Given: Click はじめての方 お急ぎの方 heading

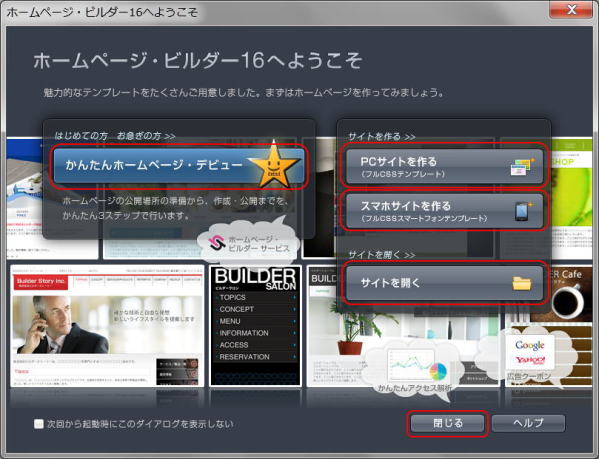Looking at the screenshot, I should pyautogui.click(x=115, y=136).
